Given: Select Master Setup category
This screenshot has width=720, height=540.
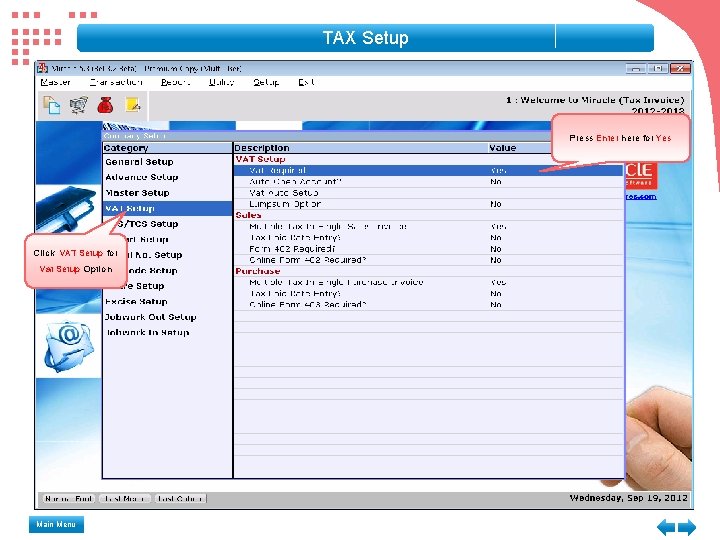Looking at the screenshot, I should pos(168,193).
